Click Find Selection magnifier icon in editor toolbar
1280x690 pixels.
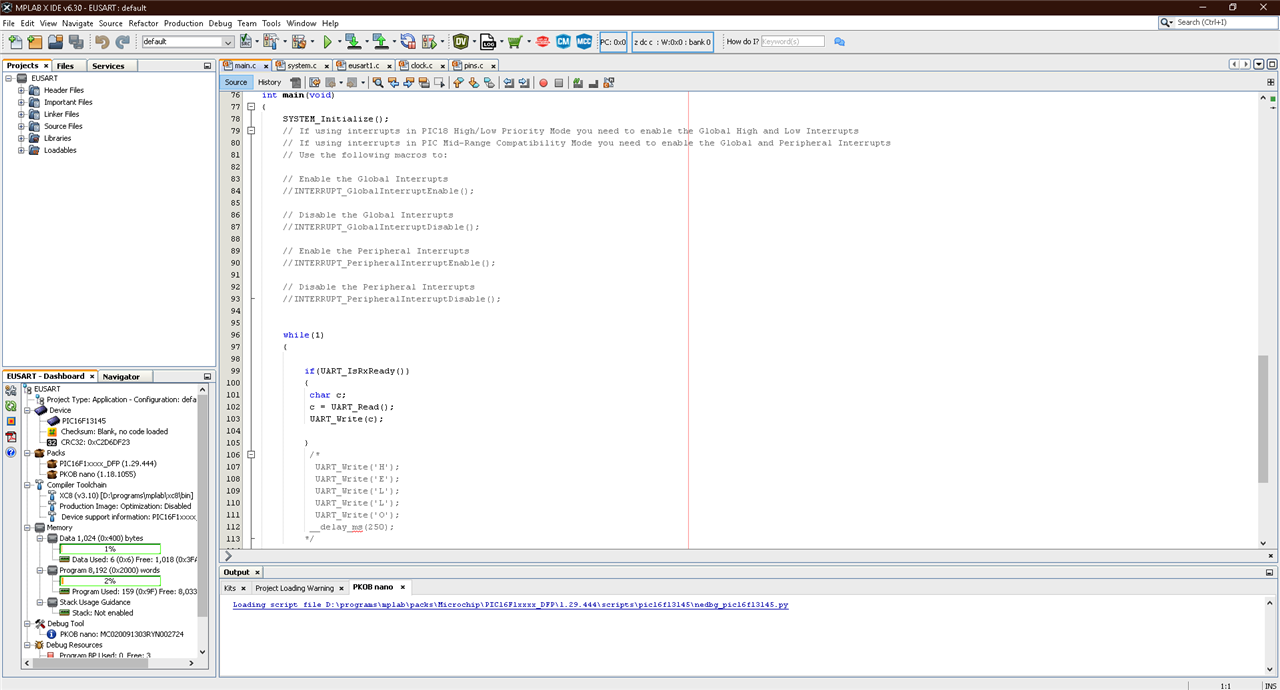(378, 83)
